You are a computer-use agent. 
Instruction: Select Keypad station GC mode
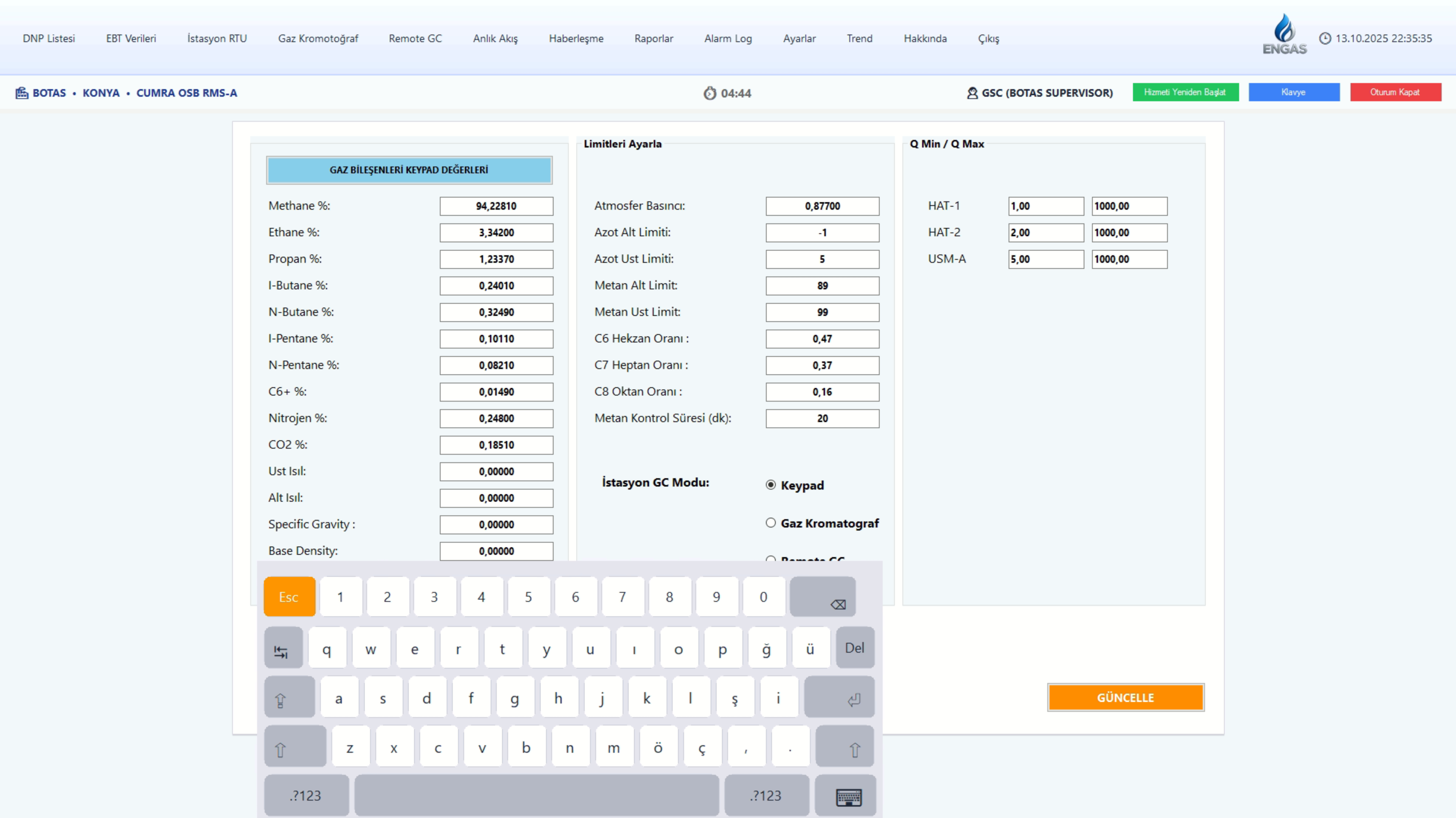770,485
